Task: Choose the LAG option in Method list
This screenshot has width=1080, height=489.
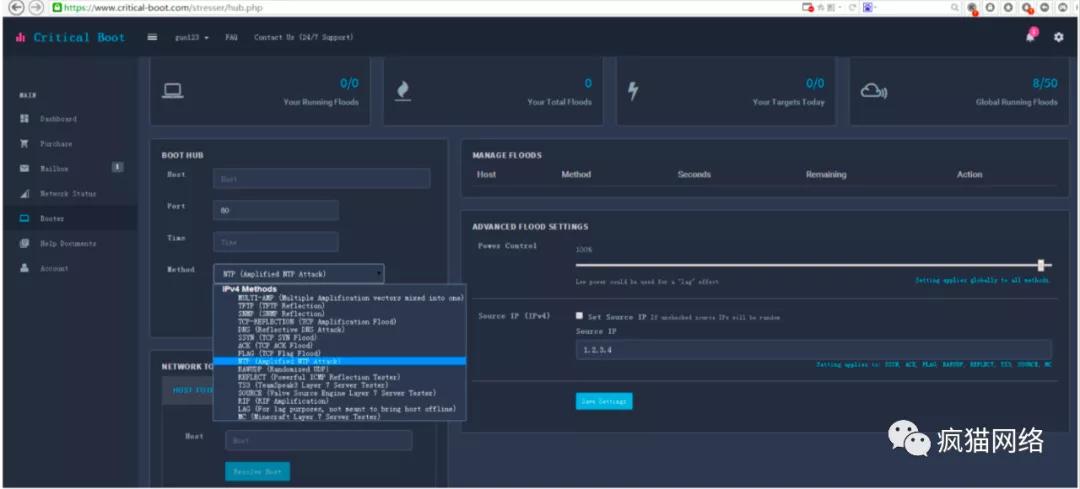Action: (x=346, y=409)
